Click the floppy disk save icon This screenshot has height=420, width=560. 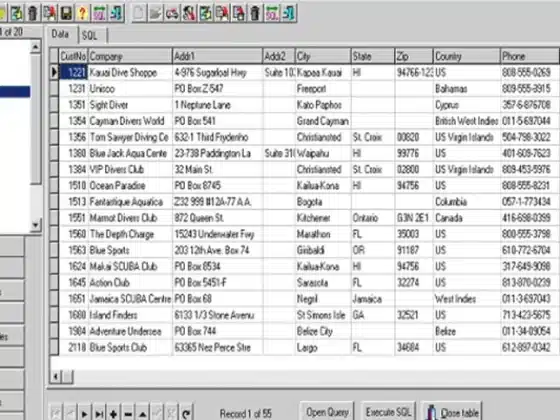pos(66,13)
